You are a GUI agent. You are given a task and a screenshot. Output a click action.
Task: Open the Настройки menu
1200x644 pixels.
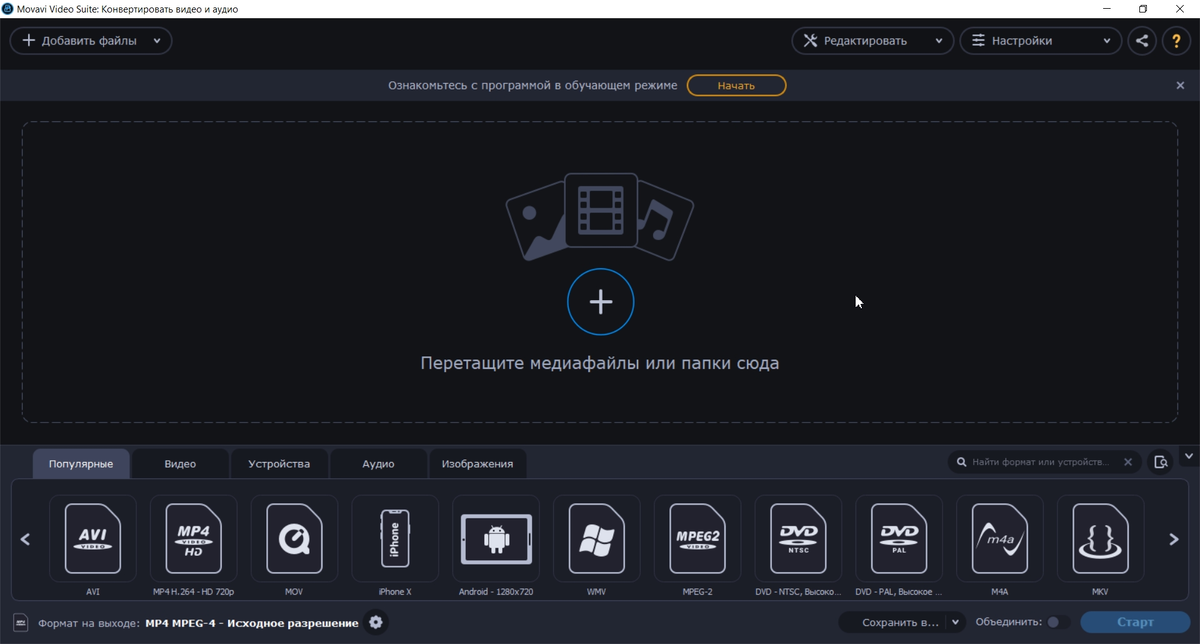(1040, 40)
